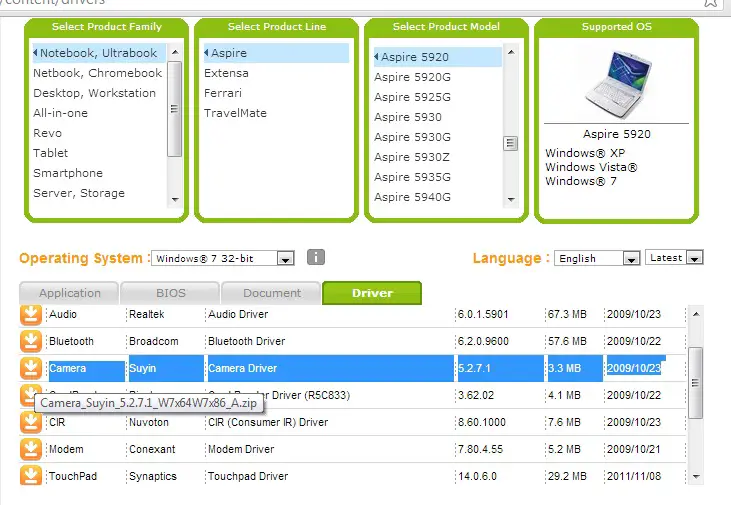The image size is (731, 505).
Task: Switch to the Document tab
Action: pyautogui.click(x=271, y=293)
